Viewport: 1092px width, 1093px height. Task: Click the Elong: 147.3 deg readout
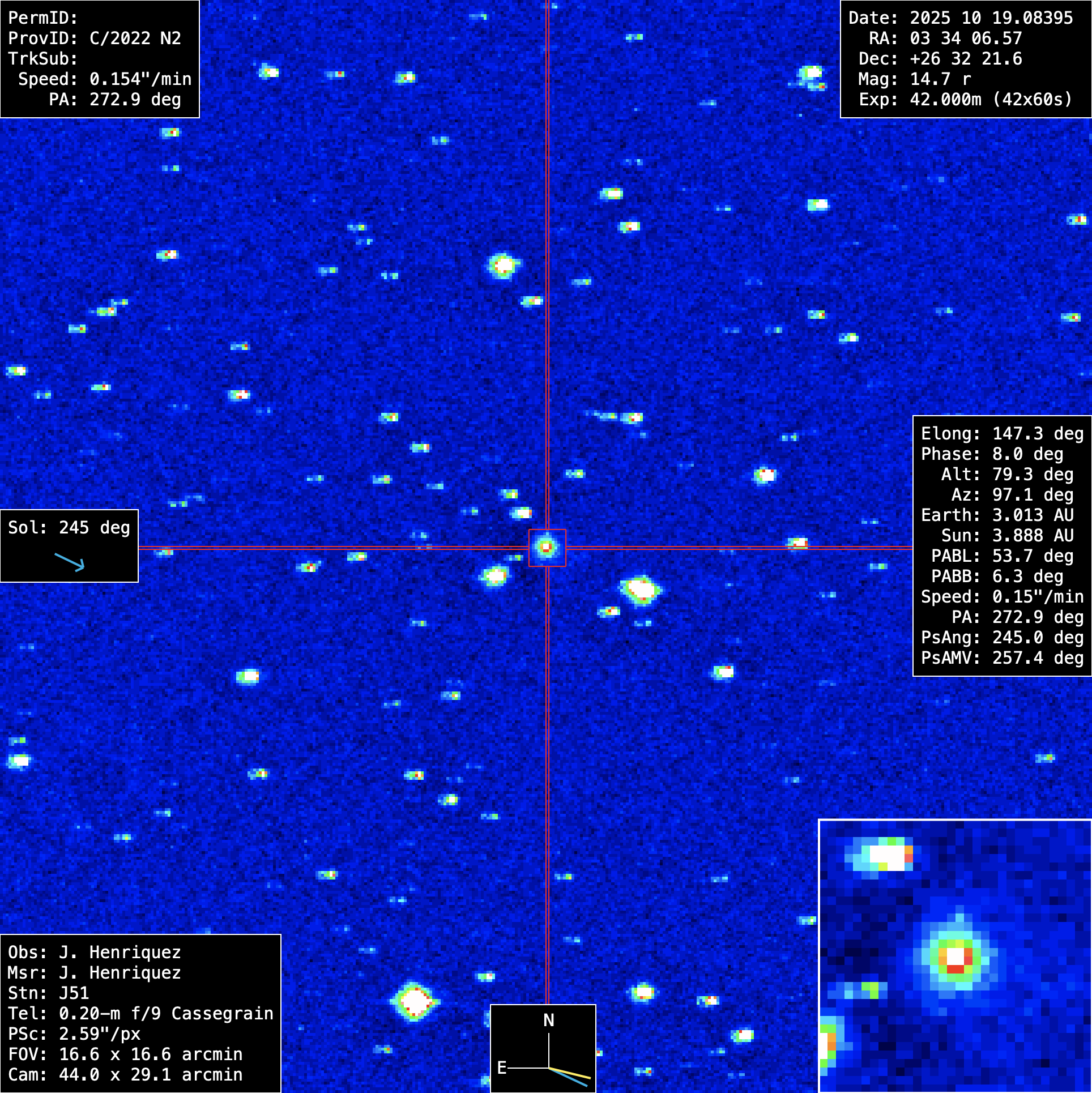coord(1002,434)
